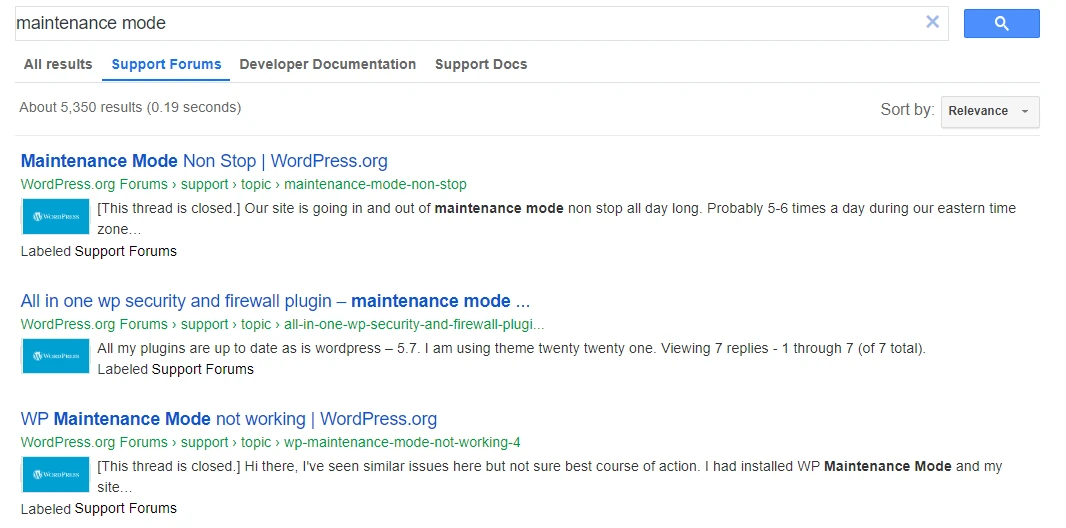Go to the Support Docs tab

481,65
